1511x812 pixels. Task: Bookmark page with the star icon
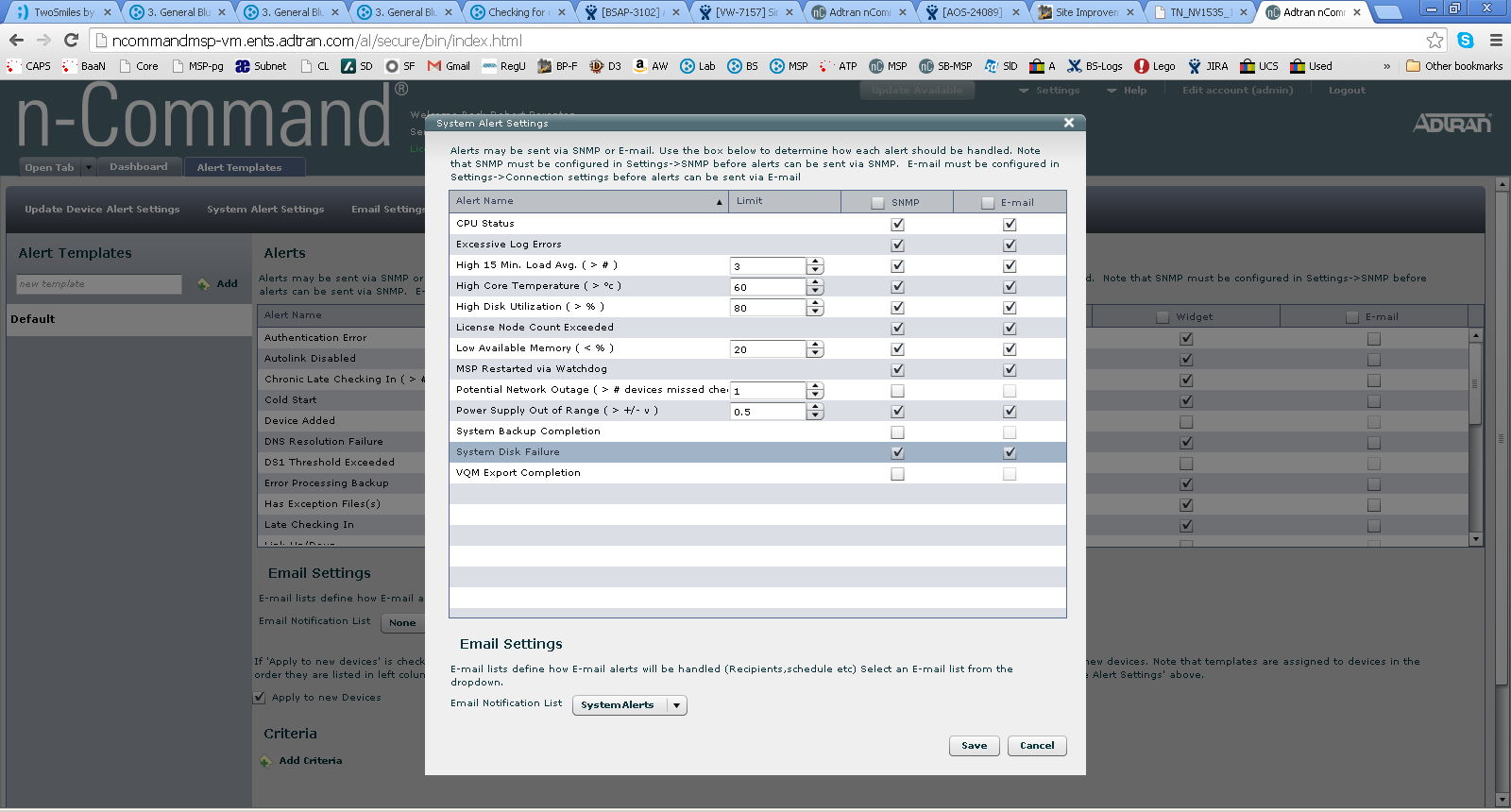coord(1435,41)
